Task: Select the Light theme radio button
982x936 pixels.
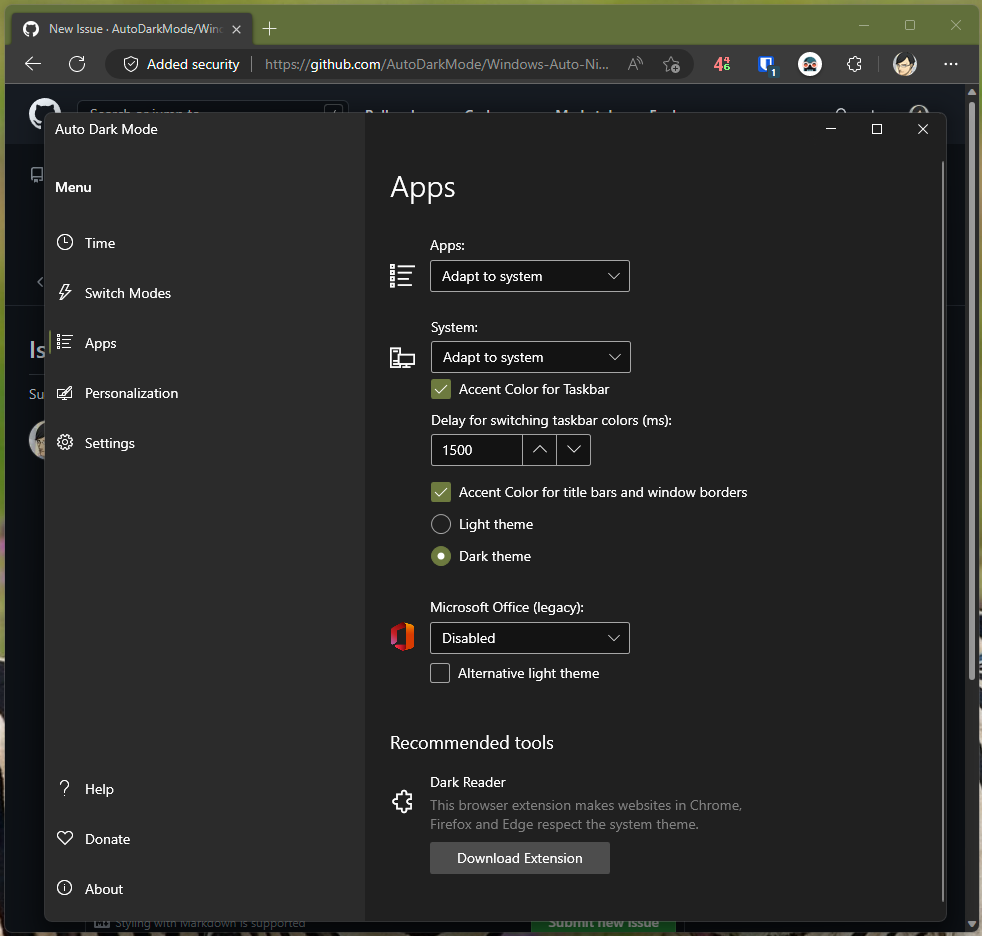Action: (x=441, y=524)
